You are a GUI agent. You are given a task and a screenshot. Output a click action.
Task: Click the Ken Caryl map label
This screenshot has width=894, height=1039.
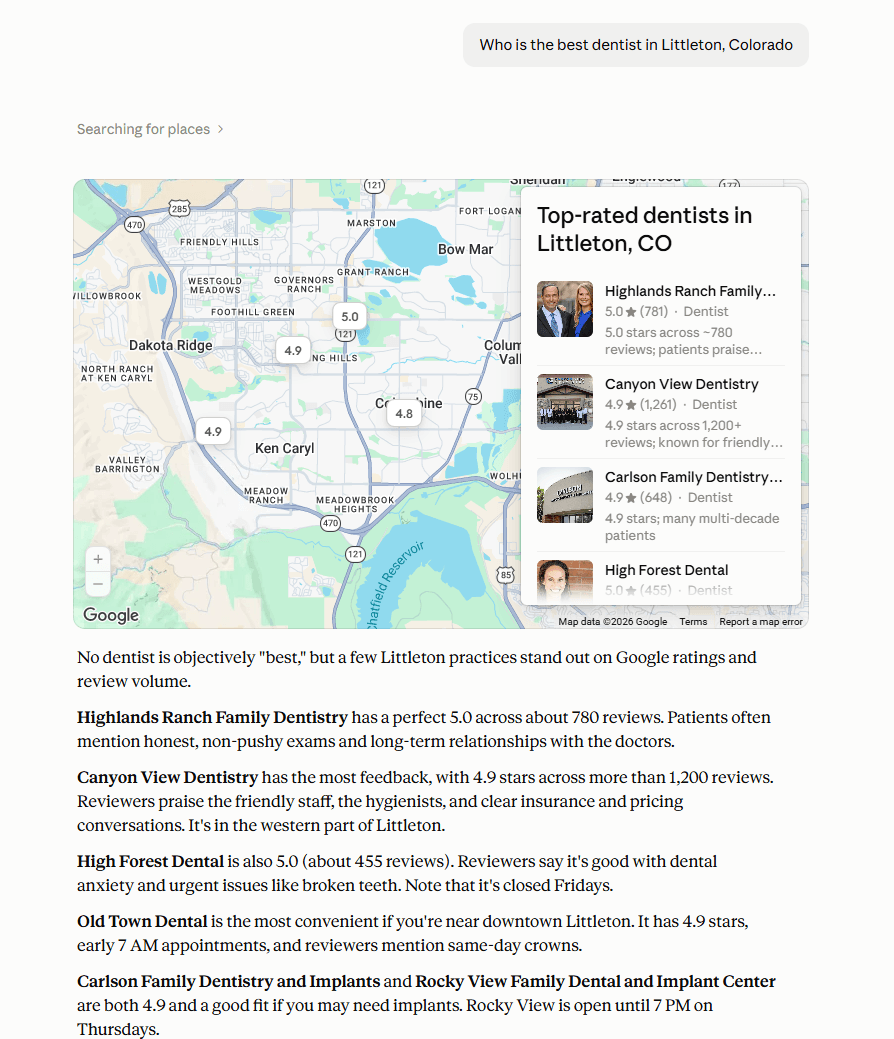284,449
